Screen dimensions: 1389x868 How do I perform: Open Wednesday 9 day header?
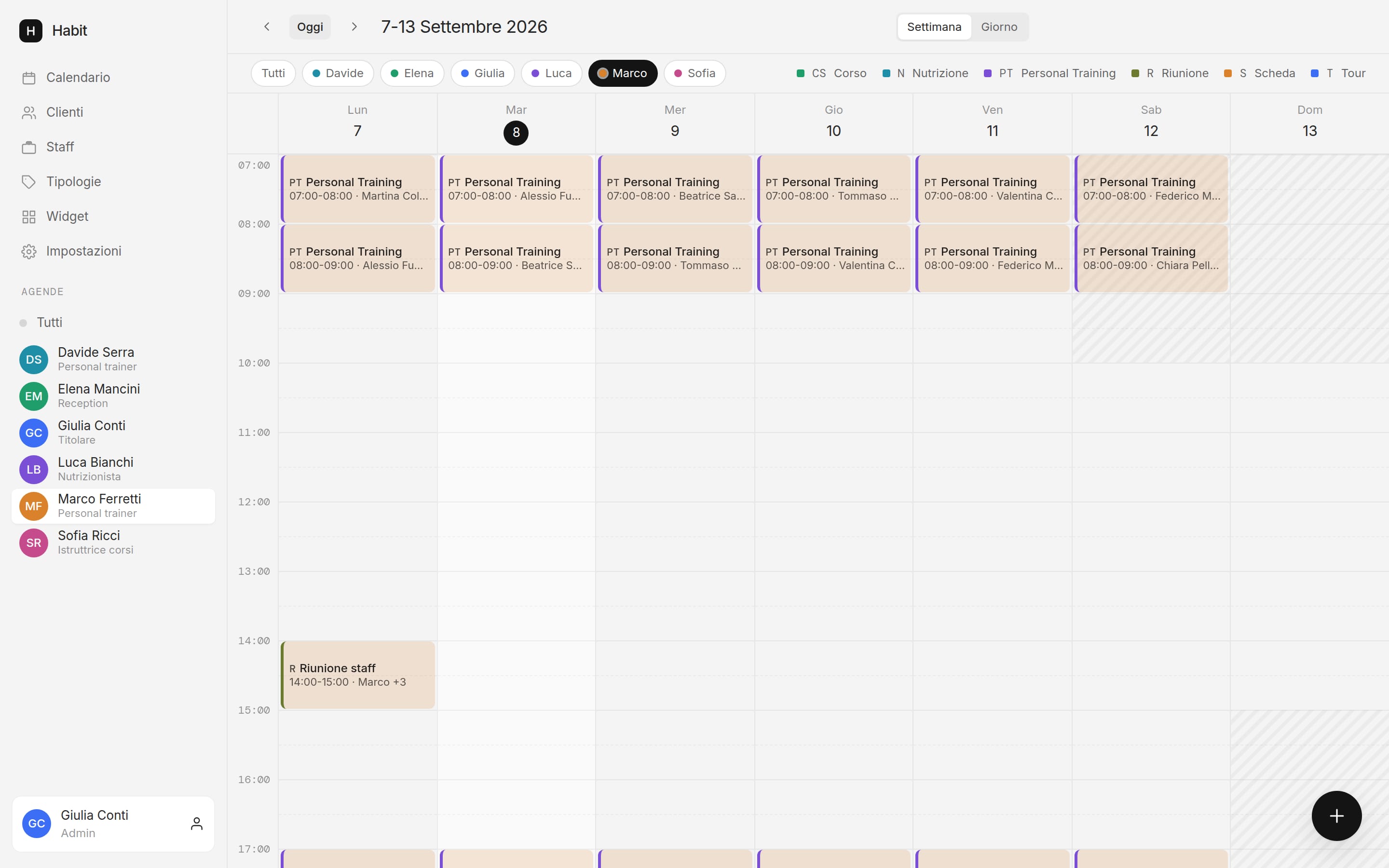[x=675, y=122]
